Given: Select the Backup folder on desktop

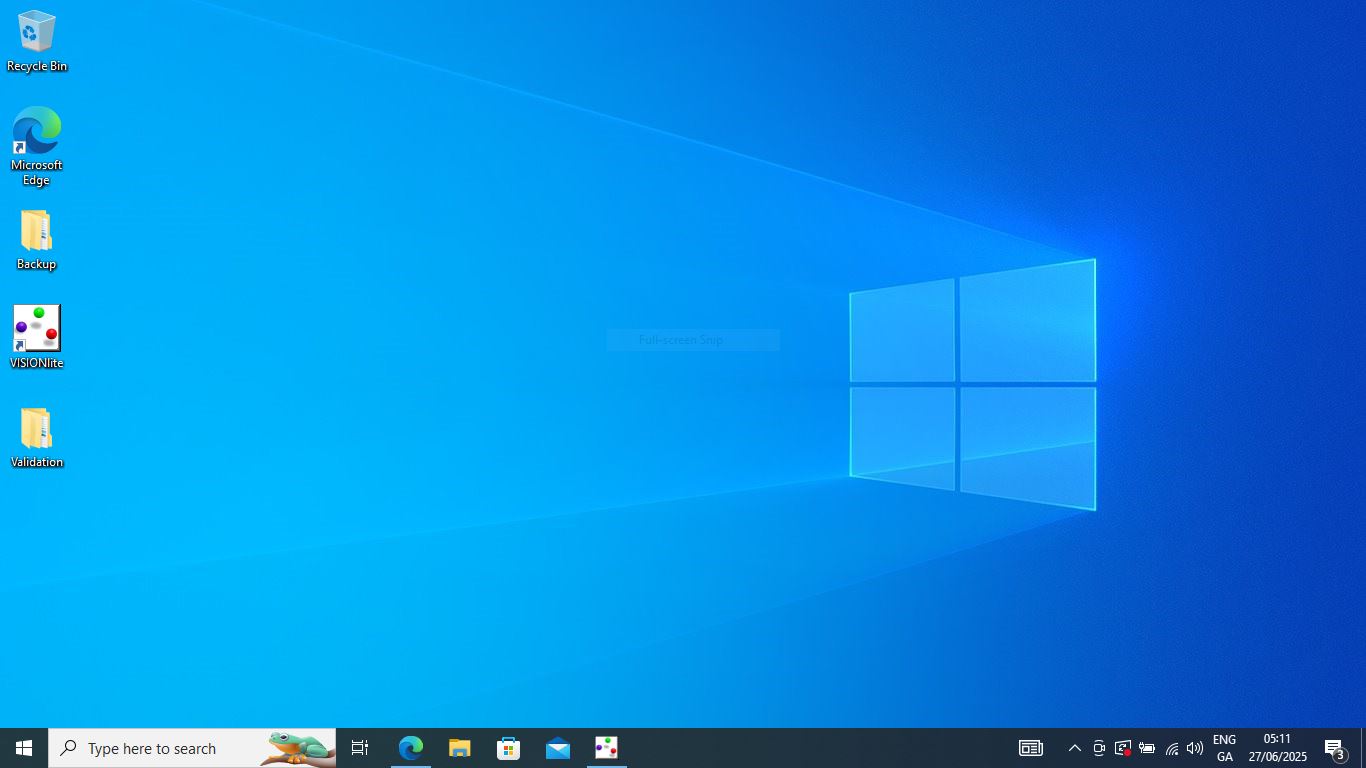Looking at the screenshot, I should point(36,240).
